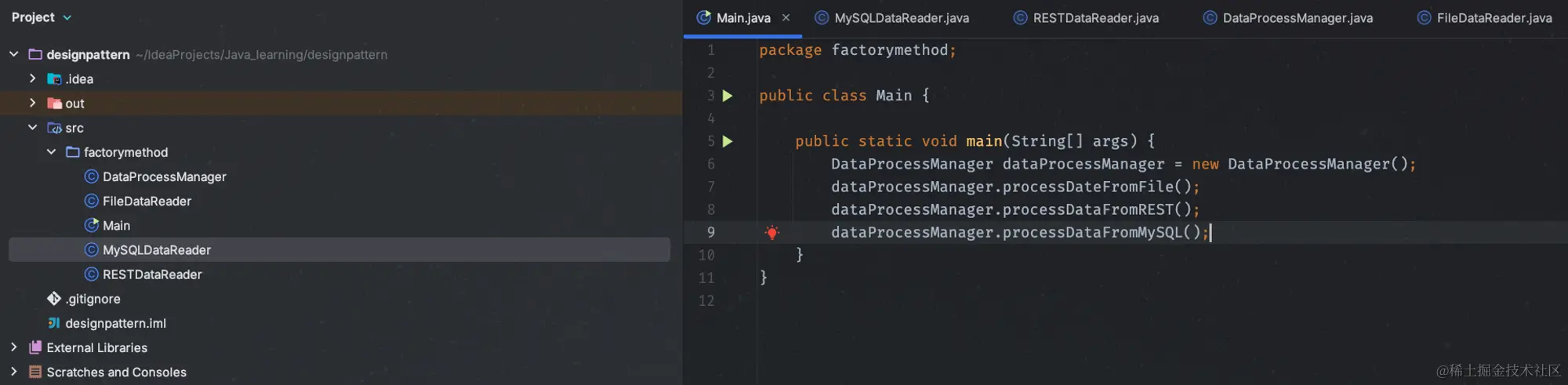Viewport: 1568px width, 385px height.
Task: Select the factorymethod package
Action: point(125,152)
